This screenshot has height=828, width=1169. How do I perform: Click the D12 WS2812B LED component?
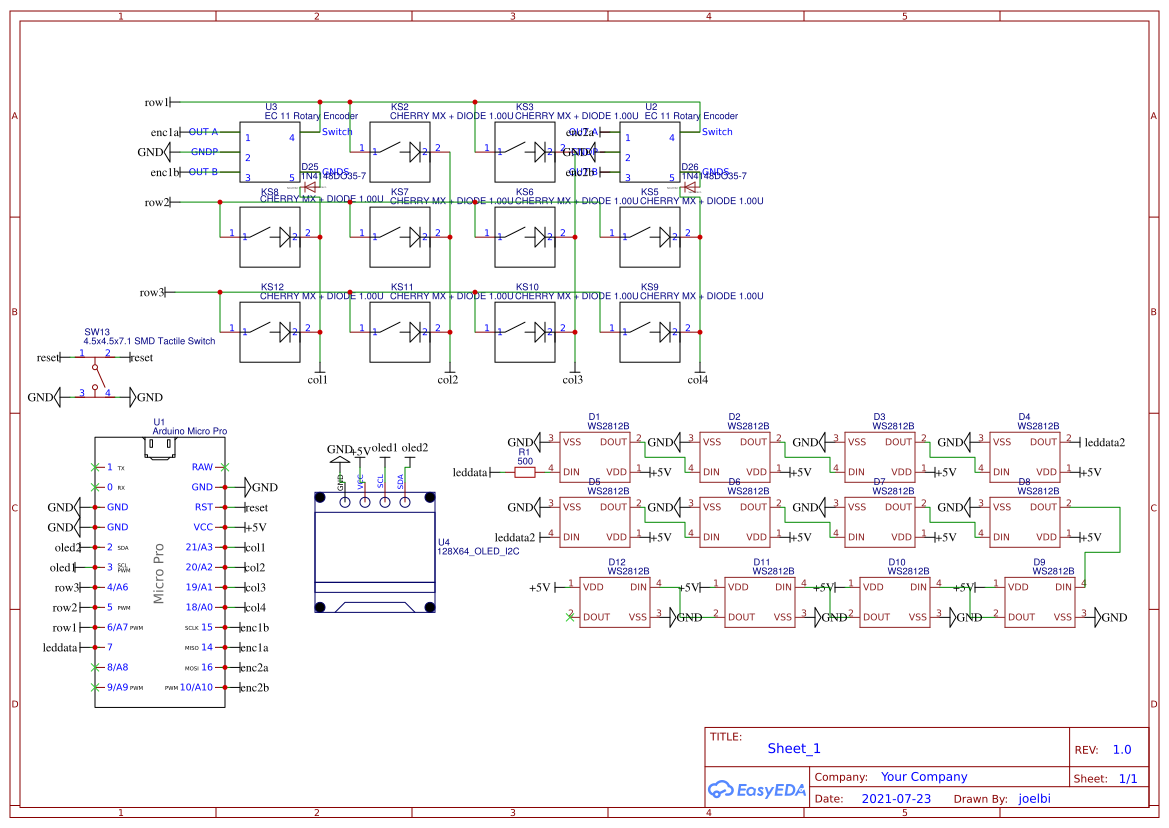(x=615, y=602)
